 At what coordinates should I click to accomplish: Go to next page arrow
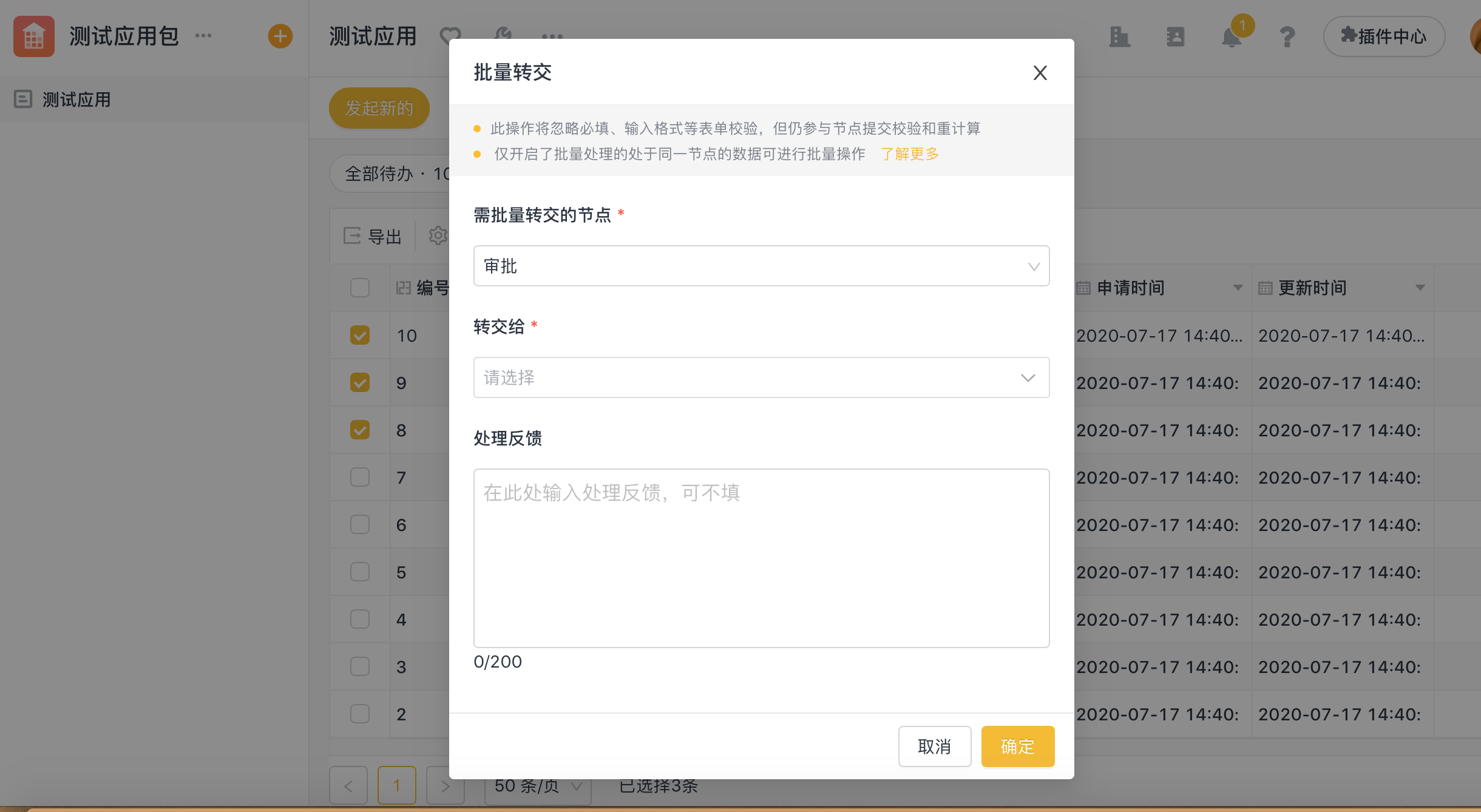coord(446,786)
